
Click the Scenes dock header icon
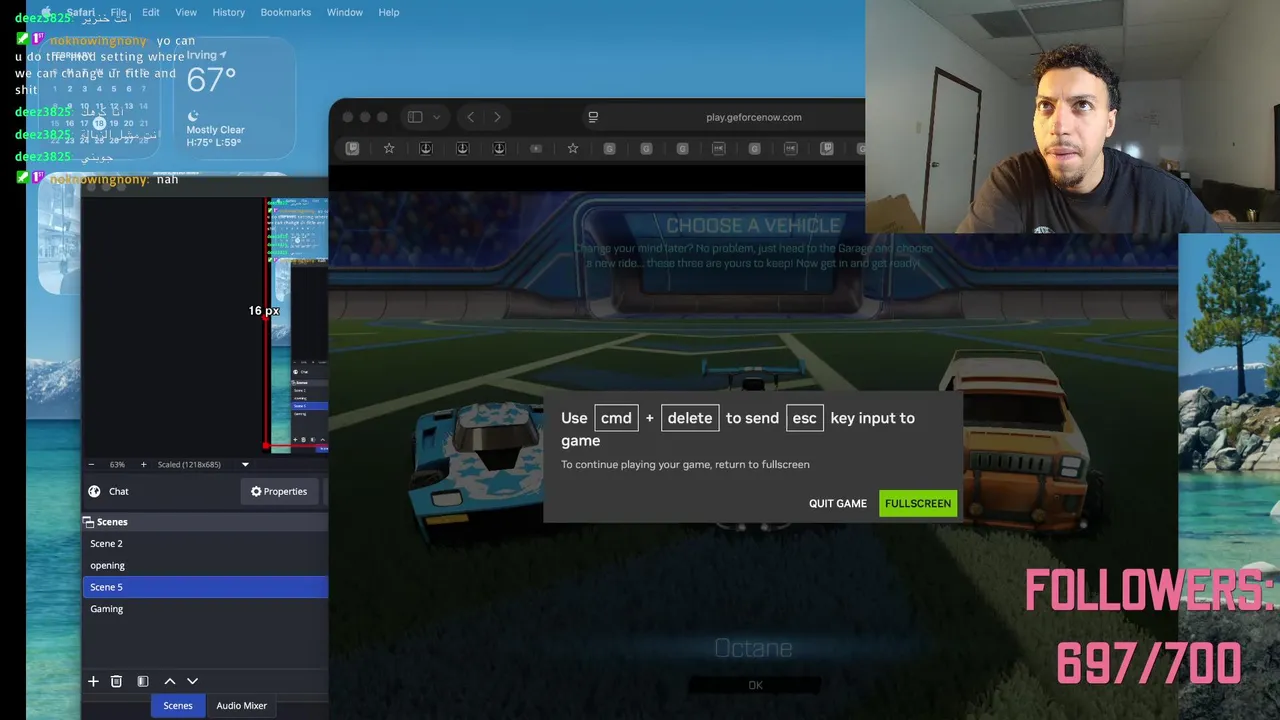point(88,522)
